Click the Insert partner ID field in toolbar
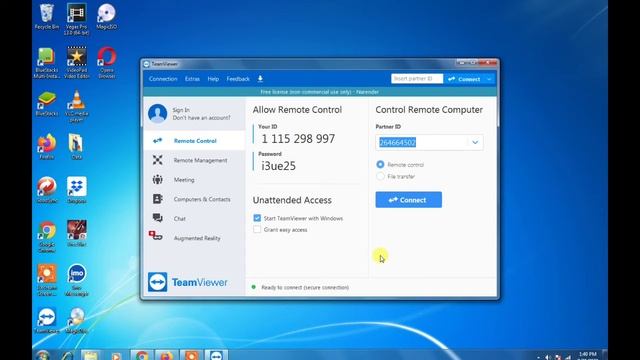This screenshot has height=360, width=640. 417,78
